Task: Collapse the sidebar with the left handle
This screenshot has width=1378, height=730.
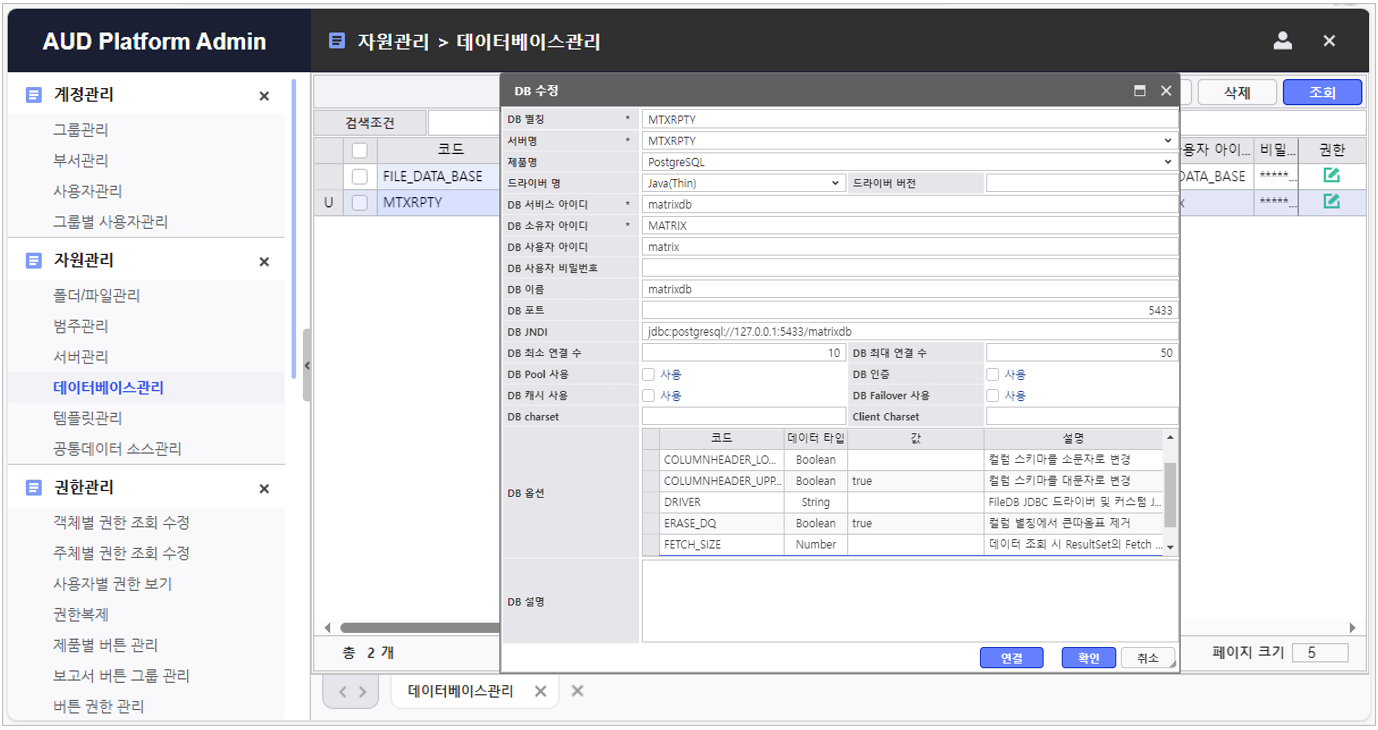Action: 307,366
